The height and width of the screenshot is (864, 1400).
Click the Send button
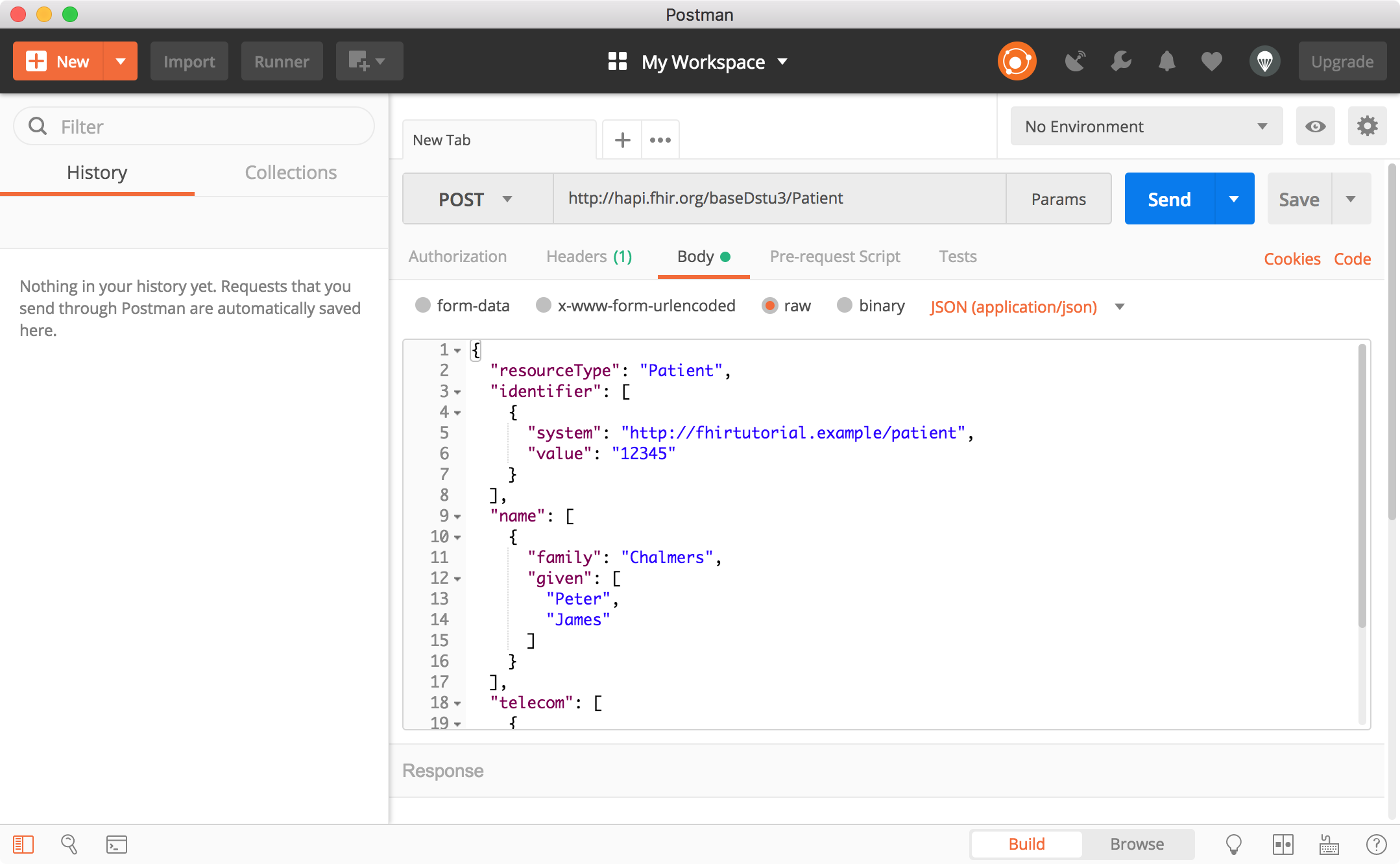click(1169, 198)
